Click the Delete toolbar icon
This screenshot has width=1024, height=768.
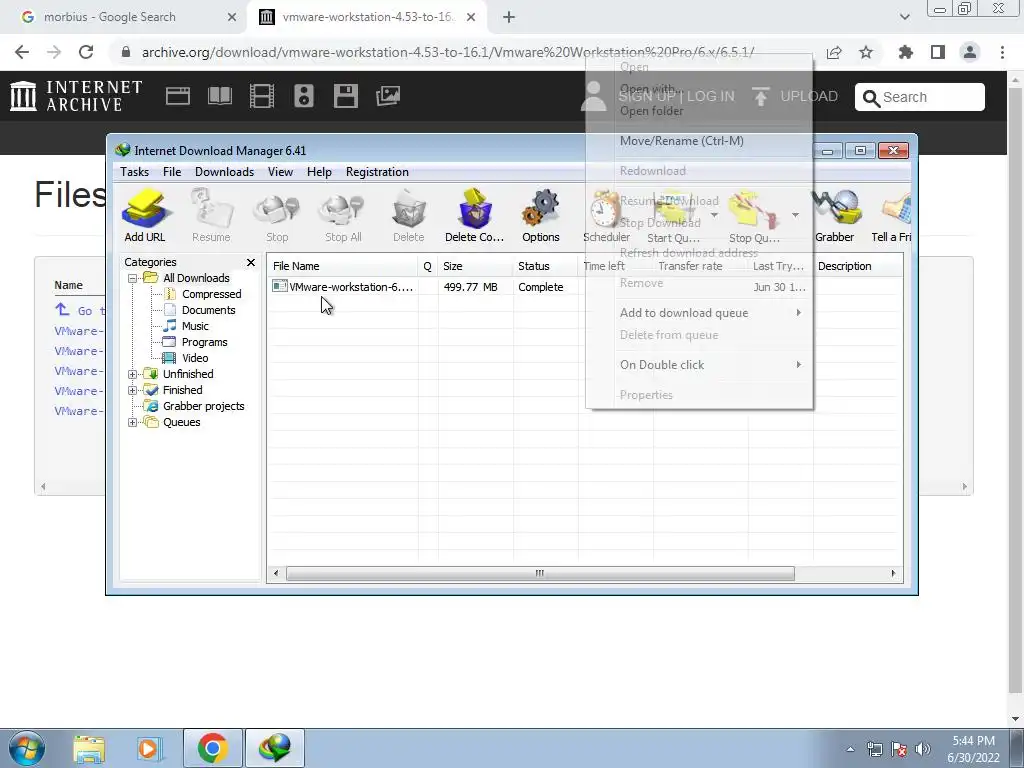(x=409, y=216)
